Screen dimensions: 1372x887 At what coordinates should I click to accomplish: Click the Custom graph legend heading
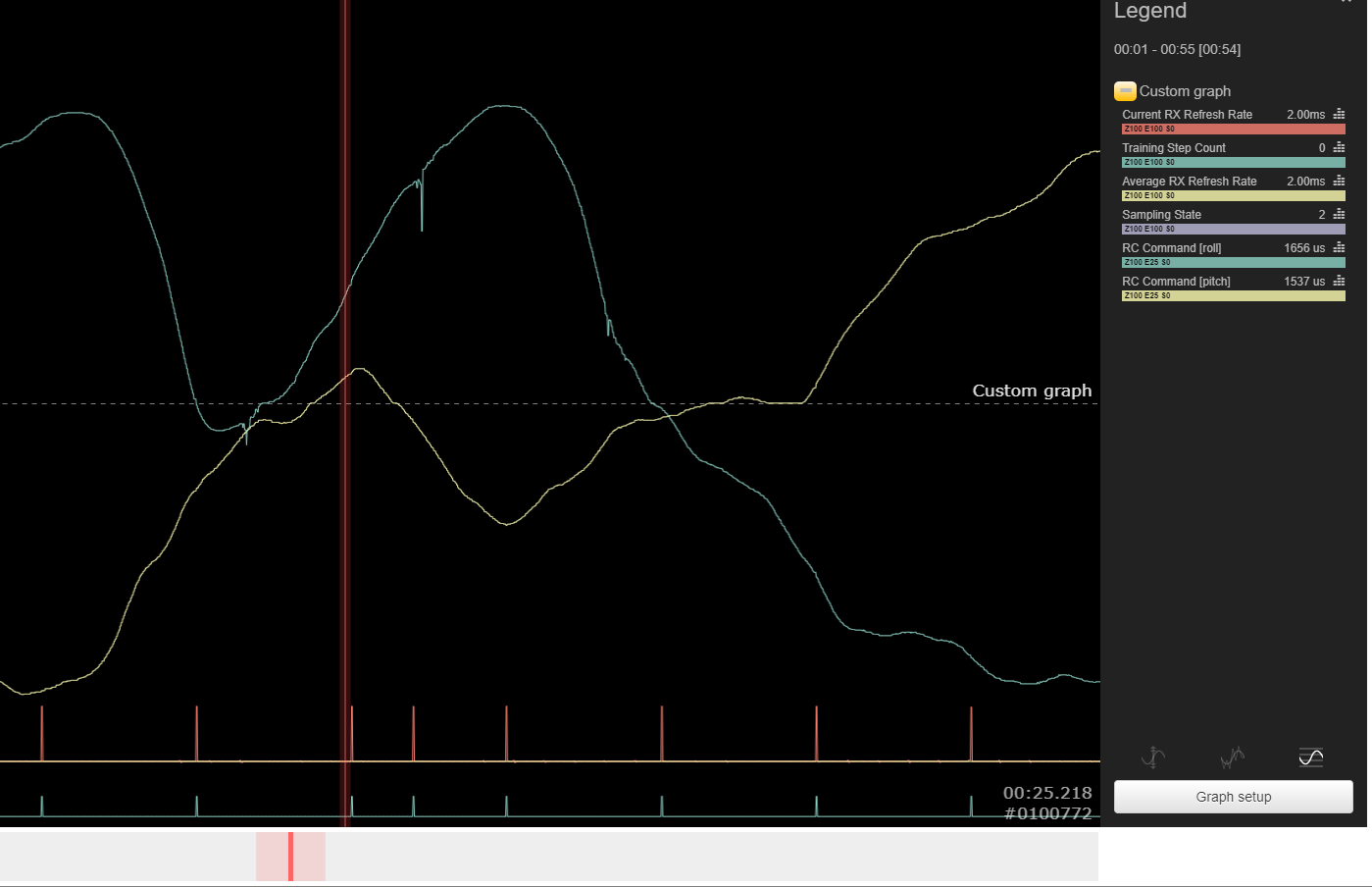[x=1185, y=91]
